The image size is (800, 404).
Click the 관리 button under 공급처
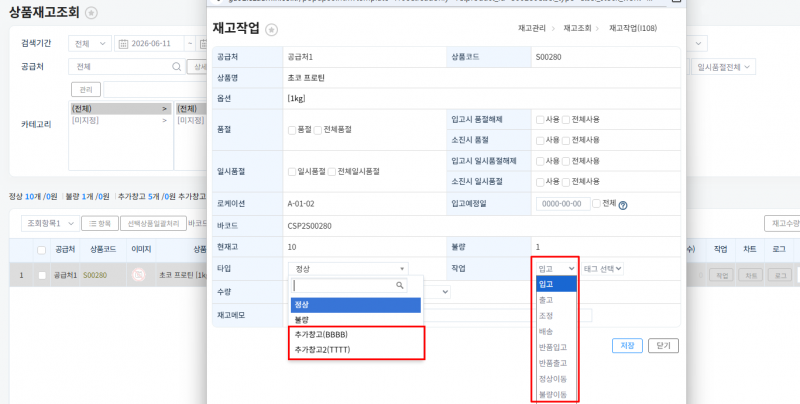(x=86, y=90)
